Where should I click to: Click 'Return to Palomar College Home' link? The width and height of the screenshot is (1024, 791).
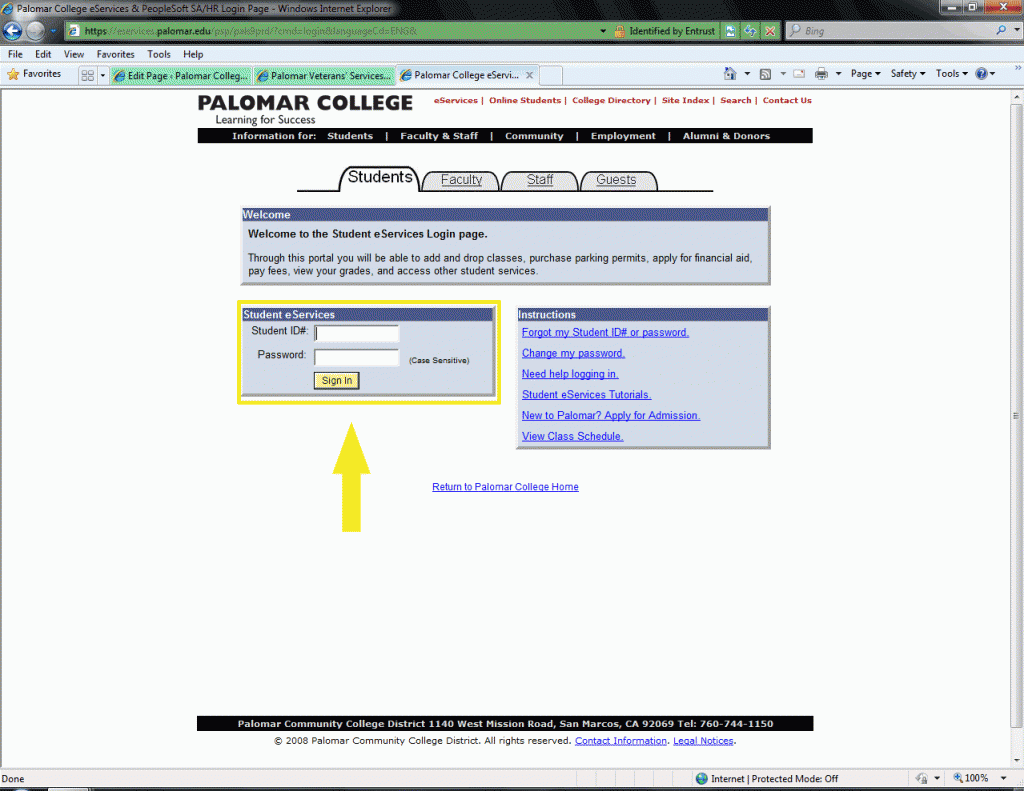coord(505,487)
